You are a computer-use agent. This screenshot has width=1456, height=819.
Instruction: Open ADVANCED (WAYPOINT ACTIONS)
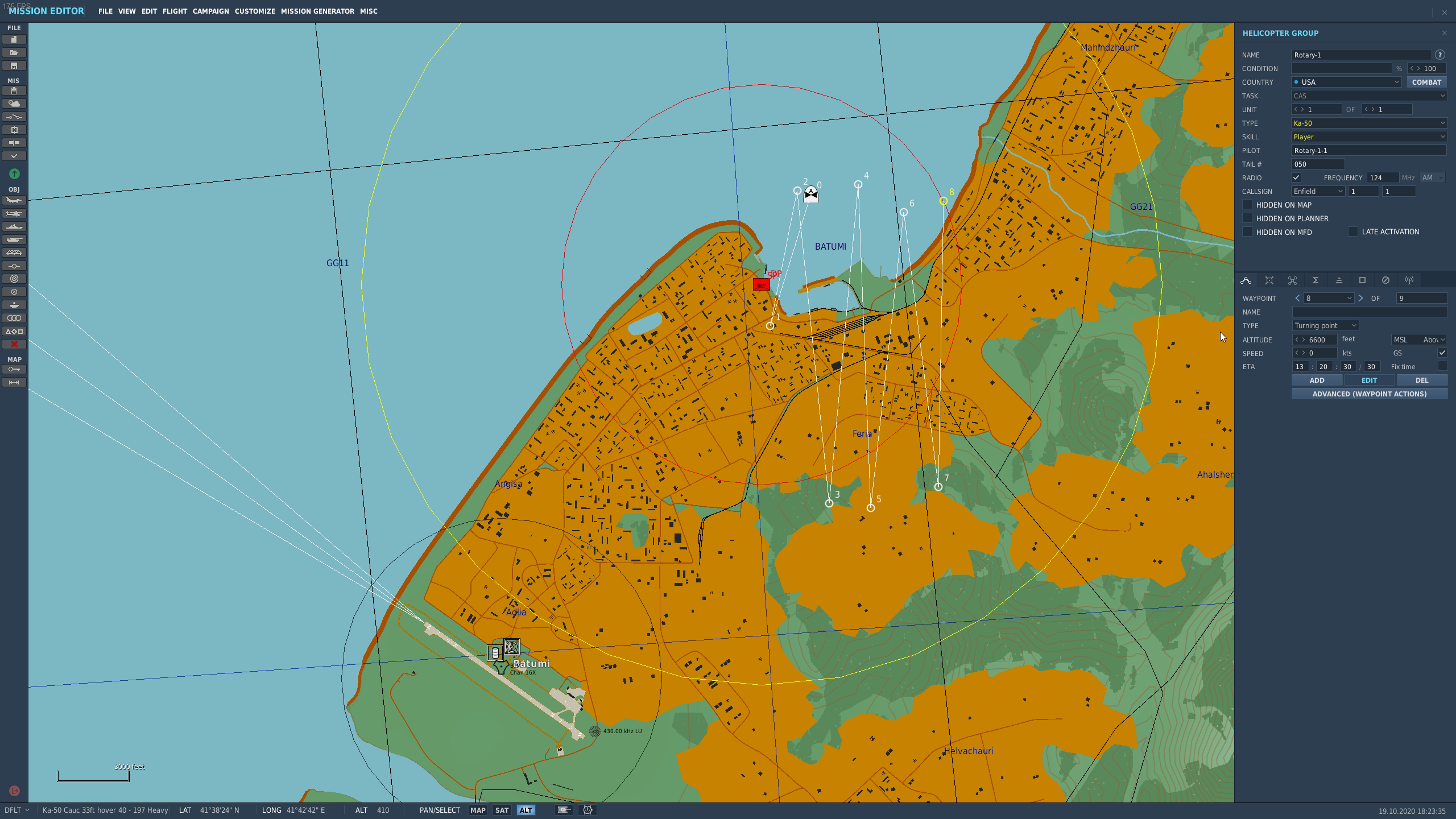pyautogui.click(x=1369, y=394)
